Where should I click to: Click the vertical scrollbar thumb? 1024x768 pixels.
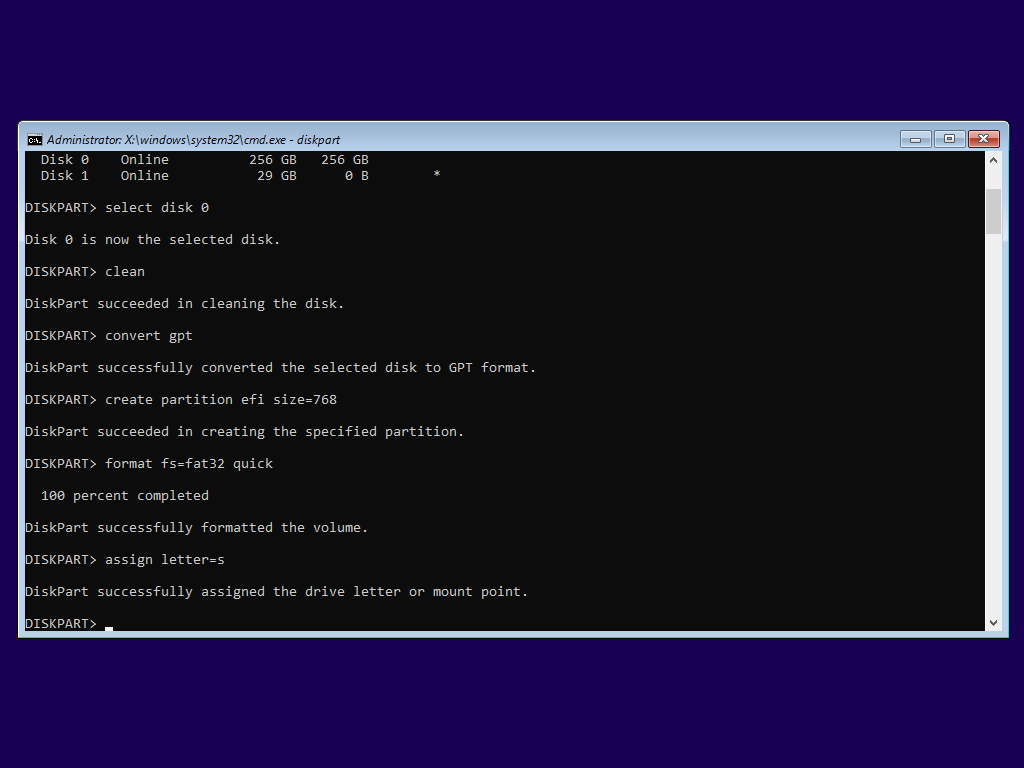993,211
